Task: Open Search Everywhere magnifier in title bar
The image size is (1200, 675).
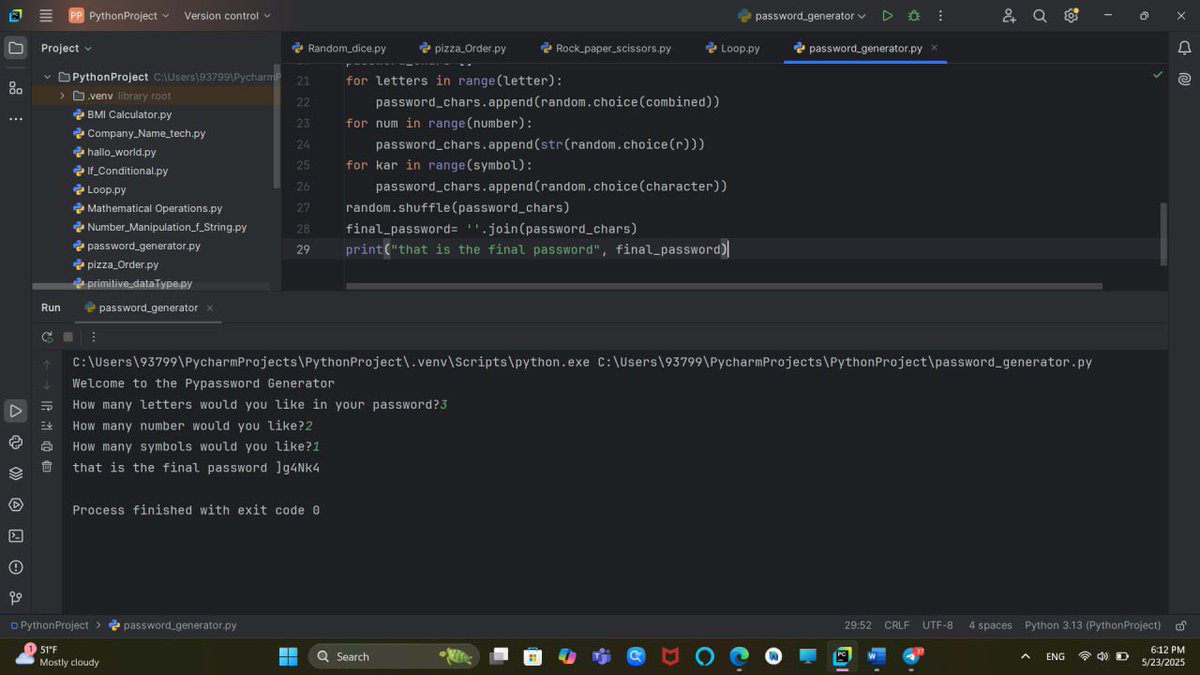Action: [x=1040, y=16]
